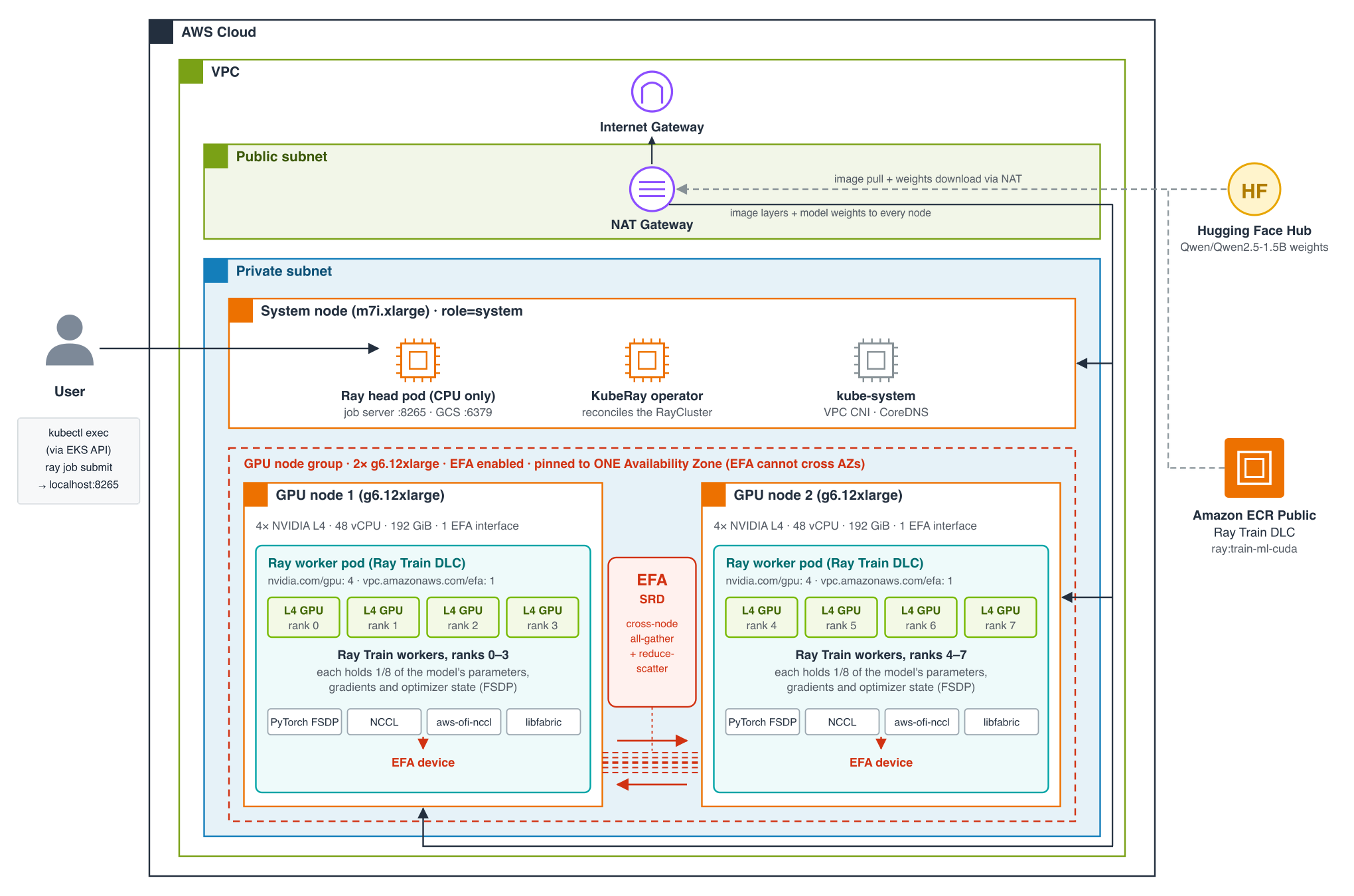Image resolution: width=1354 pixels, height=896 pixels.
Task: Select PyTorch FSDP box in GPU node 2
Action: click(763, 722)
